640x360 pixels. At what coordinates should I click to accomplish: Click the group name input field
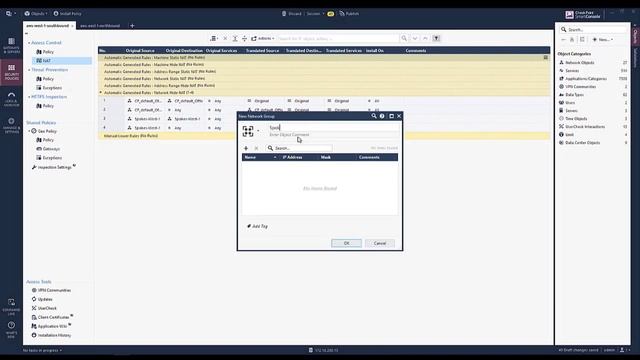click(x=333, y=127)
